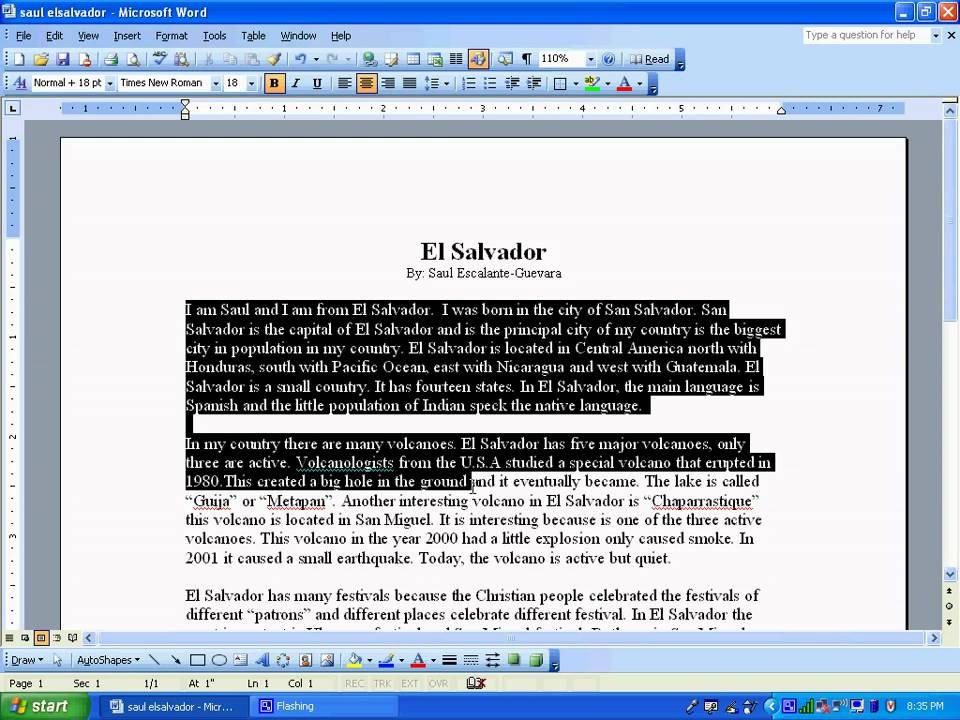Insert Clip Art from Drawing toolbar
The height and width of the screenshot is (720, 960).
(x=306, y=660)
